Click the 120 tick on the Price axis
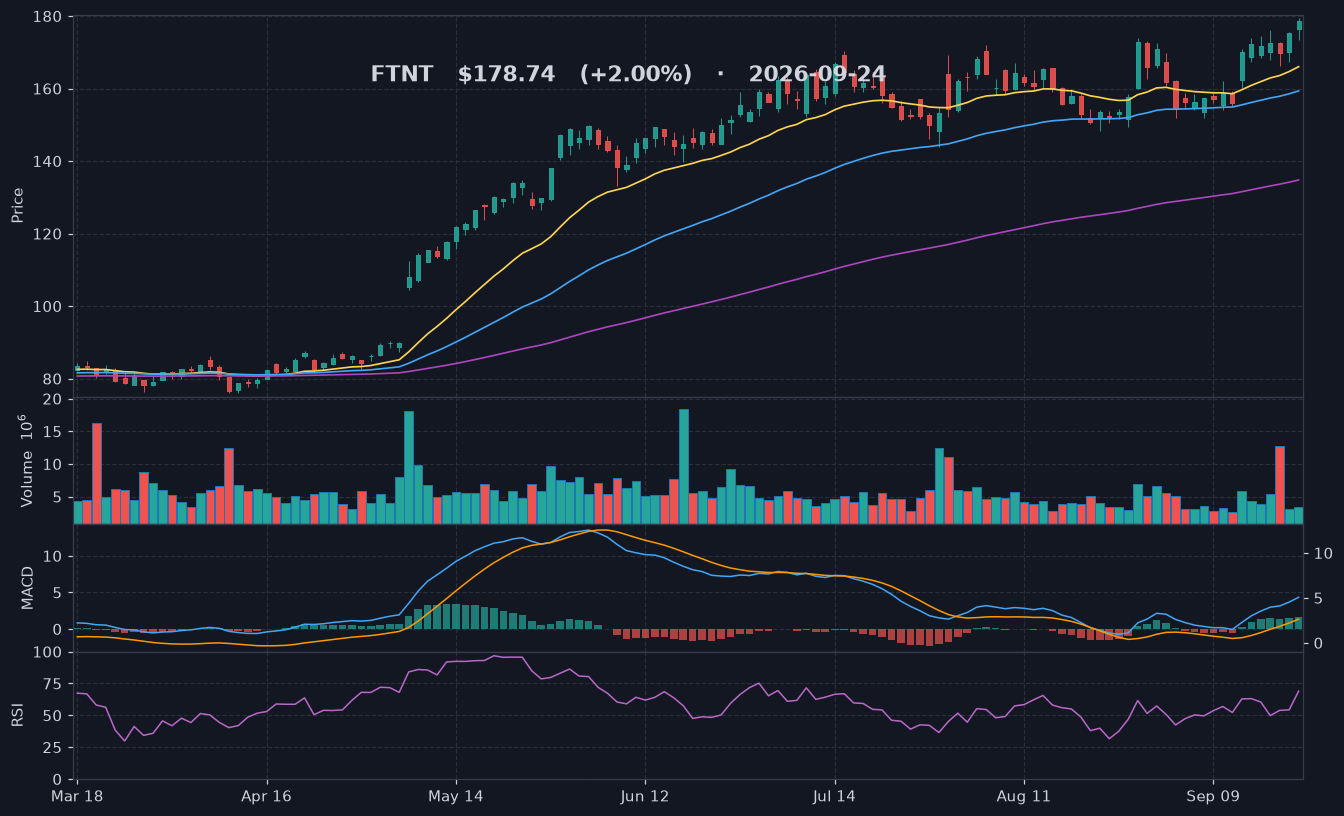This screenshot has height=816, width=1344. (x=49, y=235)
